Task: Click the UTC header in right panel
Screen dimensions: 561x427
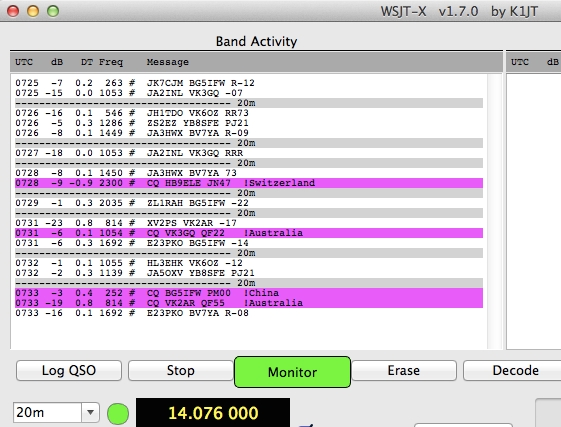Action: (x=519, y=62)
